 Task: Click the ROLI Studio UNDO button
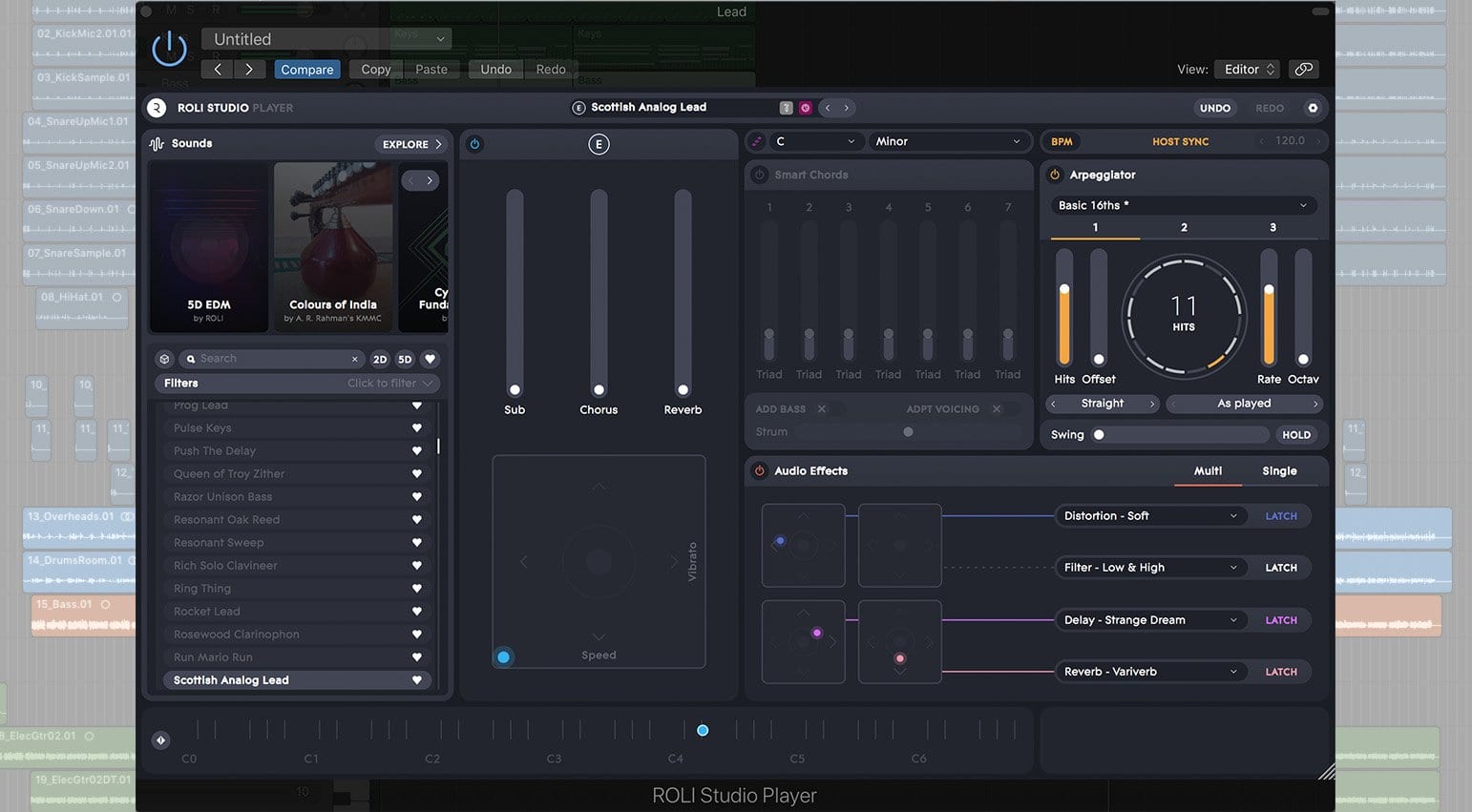pyautogui.click(x=1214, y=108)
